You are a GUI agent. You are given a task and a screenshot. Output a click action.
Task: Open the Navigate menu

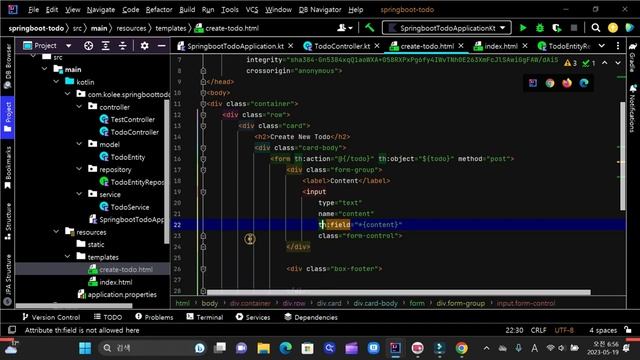pos(101,9)
